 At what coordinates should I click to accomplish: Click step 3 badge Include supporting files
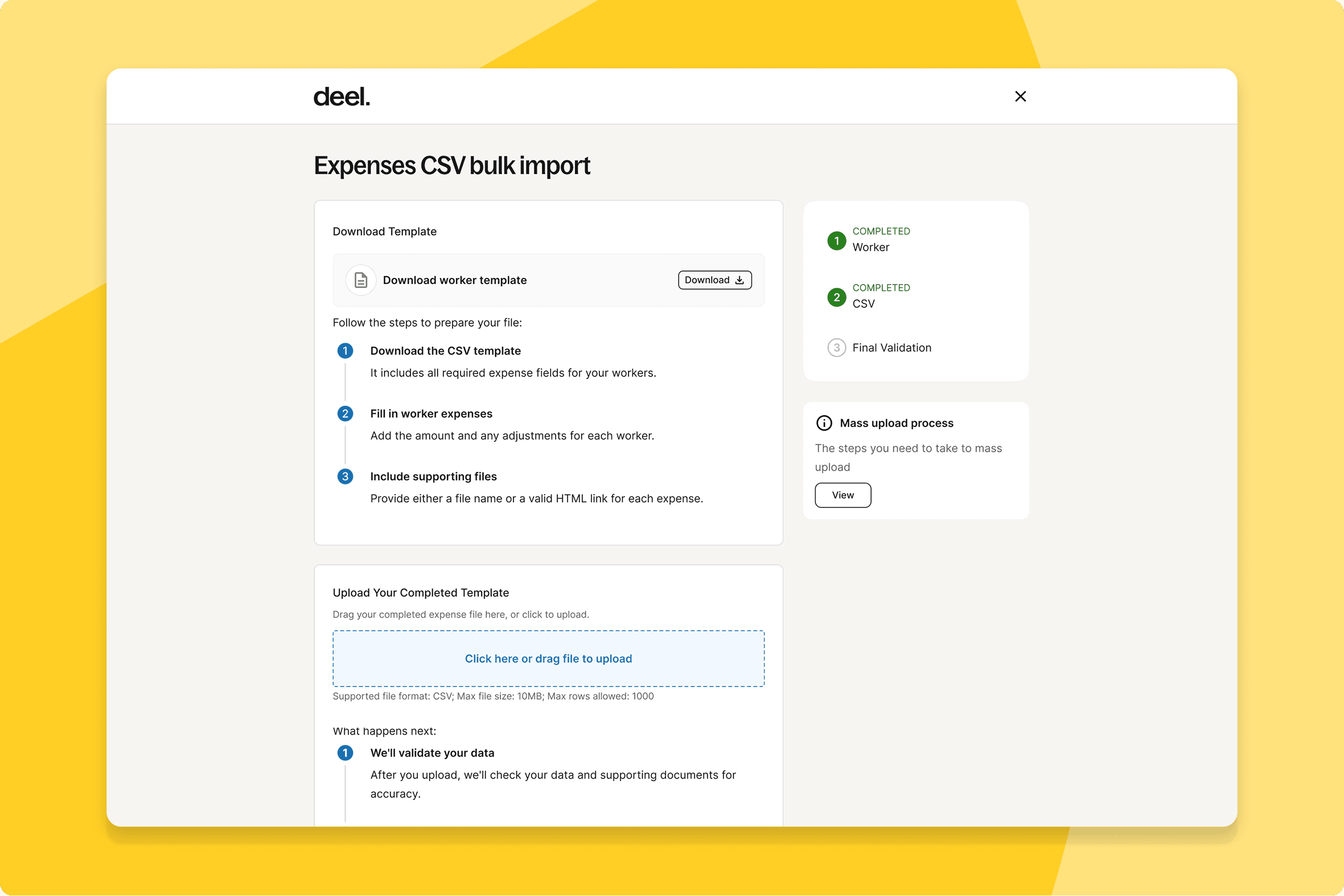point(345,476)
